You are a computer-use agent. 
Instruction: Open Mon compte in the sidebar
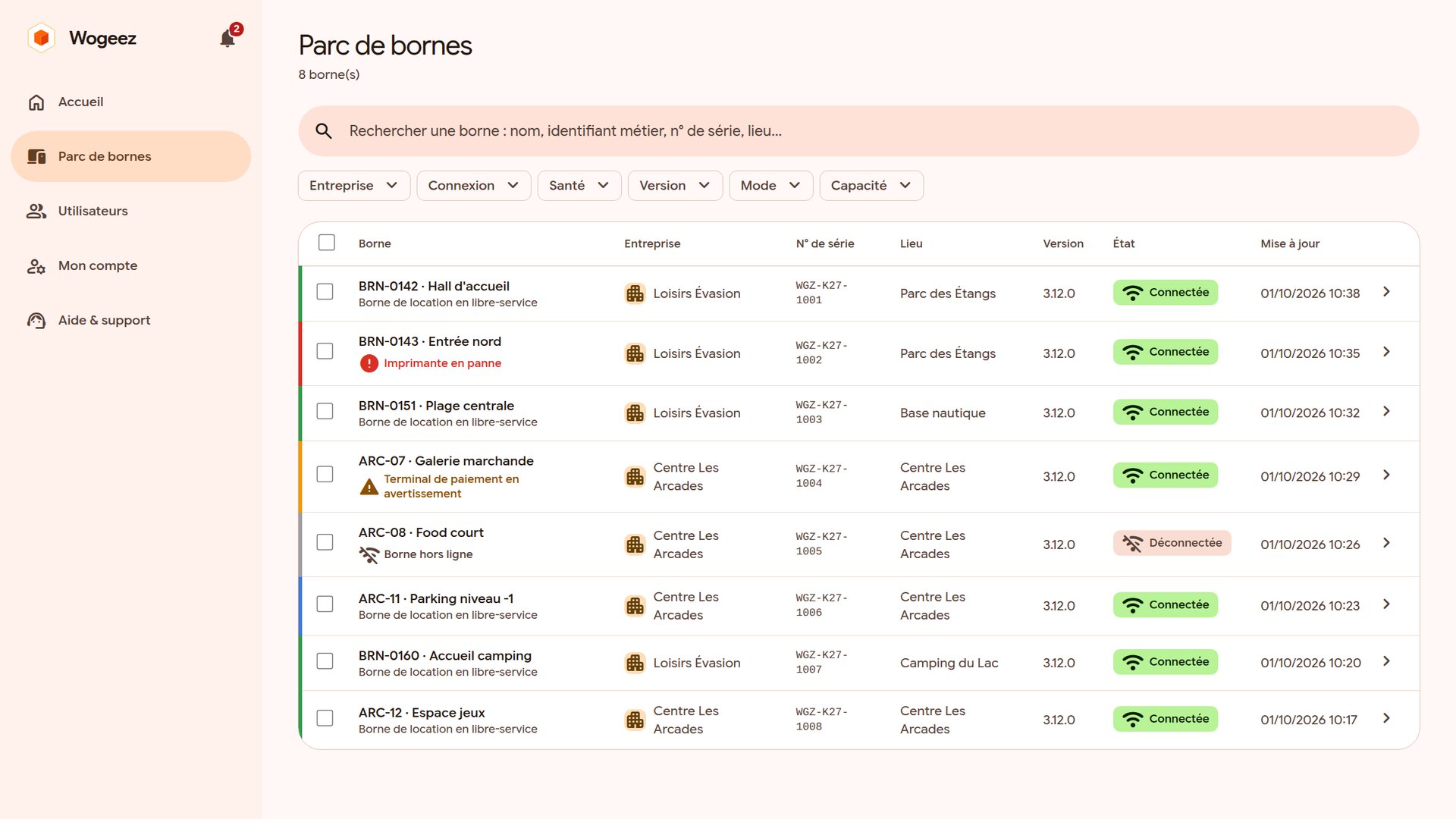131,266
